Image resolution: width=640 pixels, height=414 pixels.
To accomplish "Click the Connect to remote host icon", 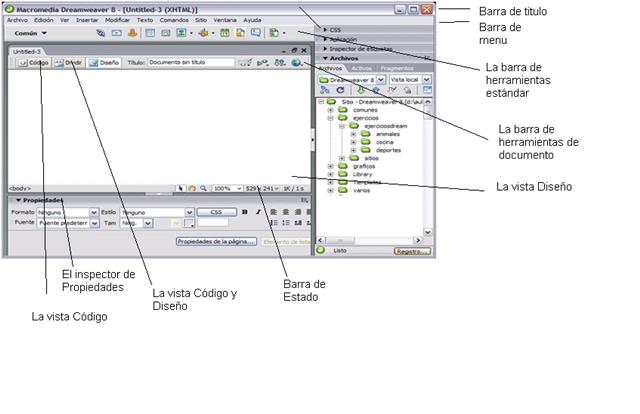I will click(324, 90).
